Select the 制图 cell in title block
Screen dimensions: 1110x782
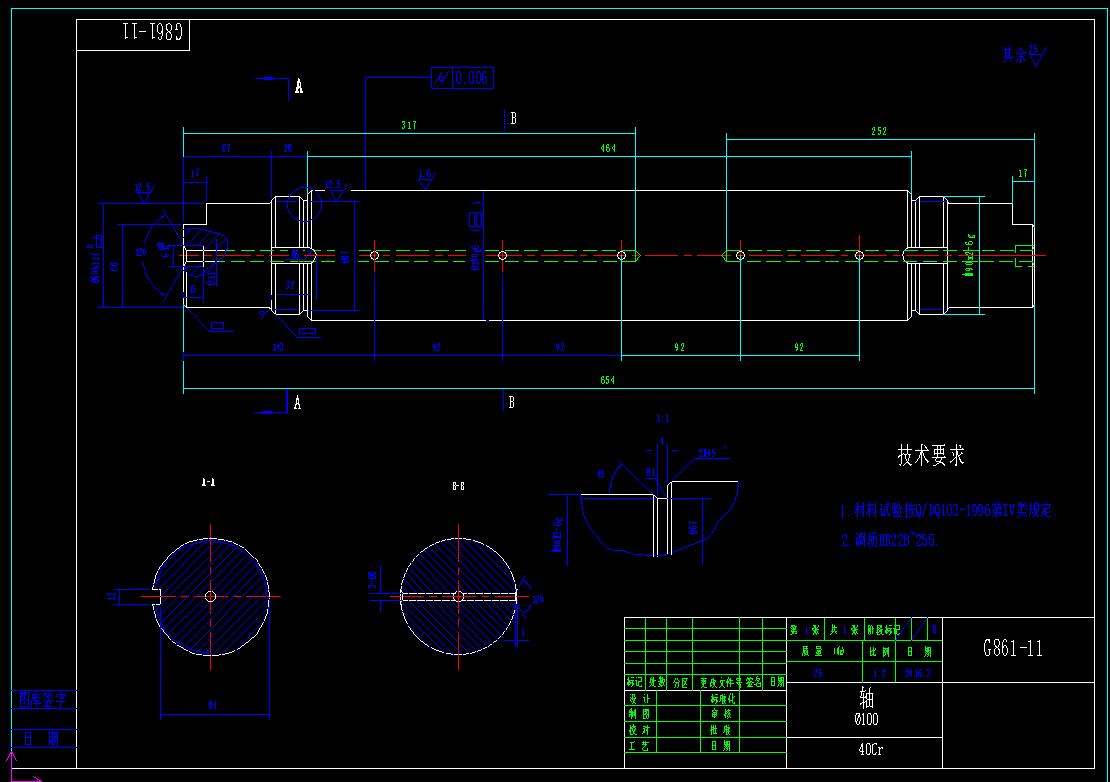(639, 714)
